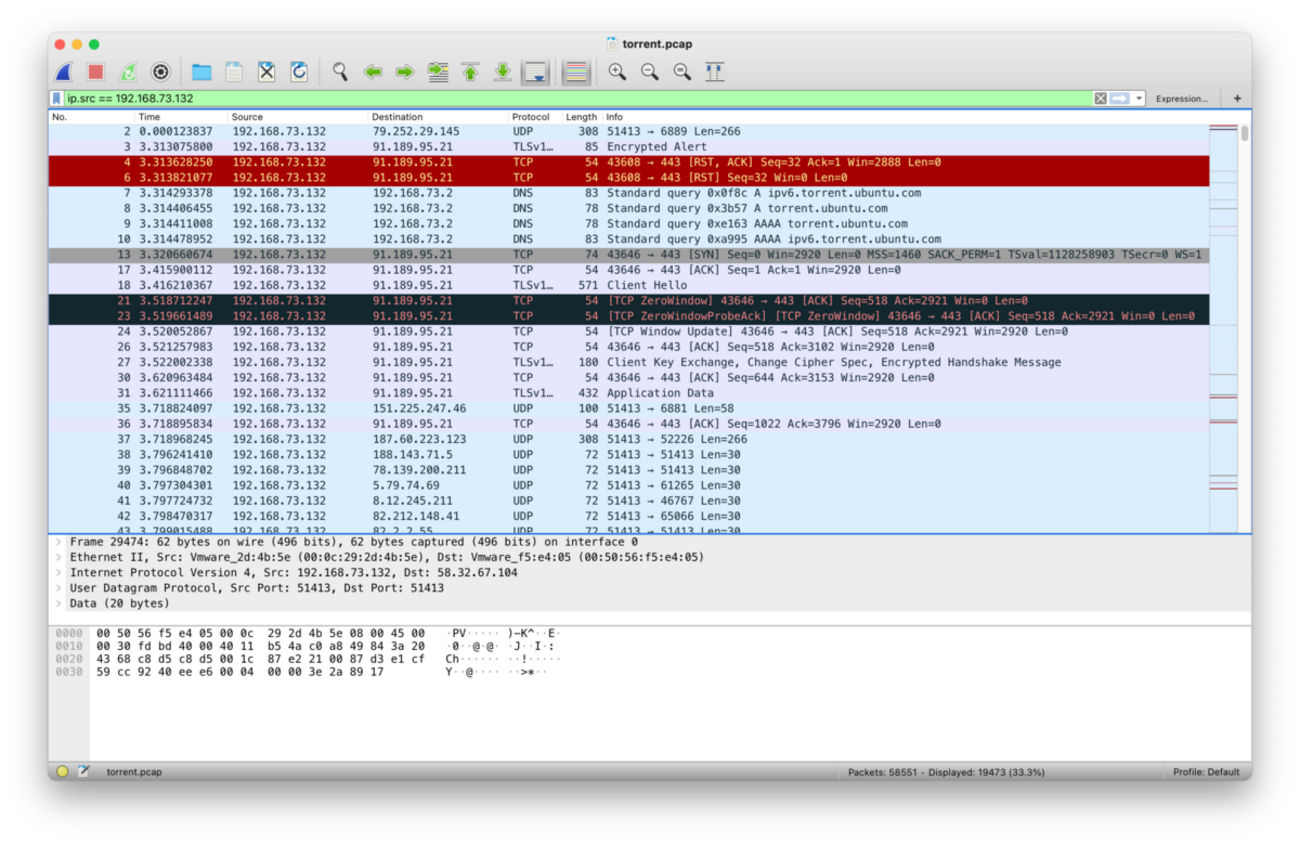1300x844 pixels.
Task: Select packet 31 Application Data row
Action: pos(628,393)
